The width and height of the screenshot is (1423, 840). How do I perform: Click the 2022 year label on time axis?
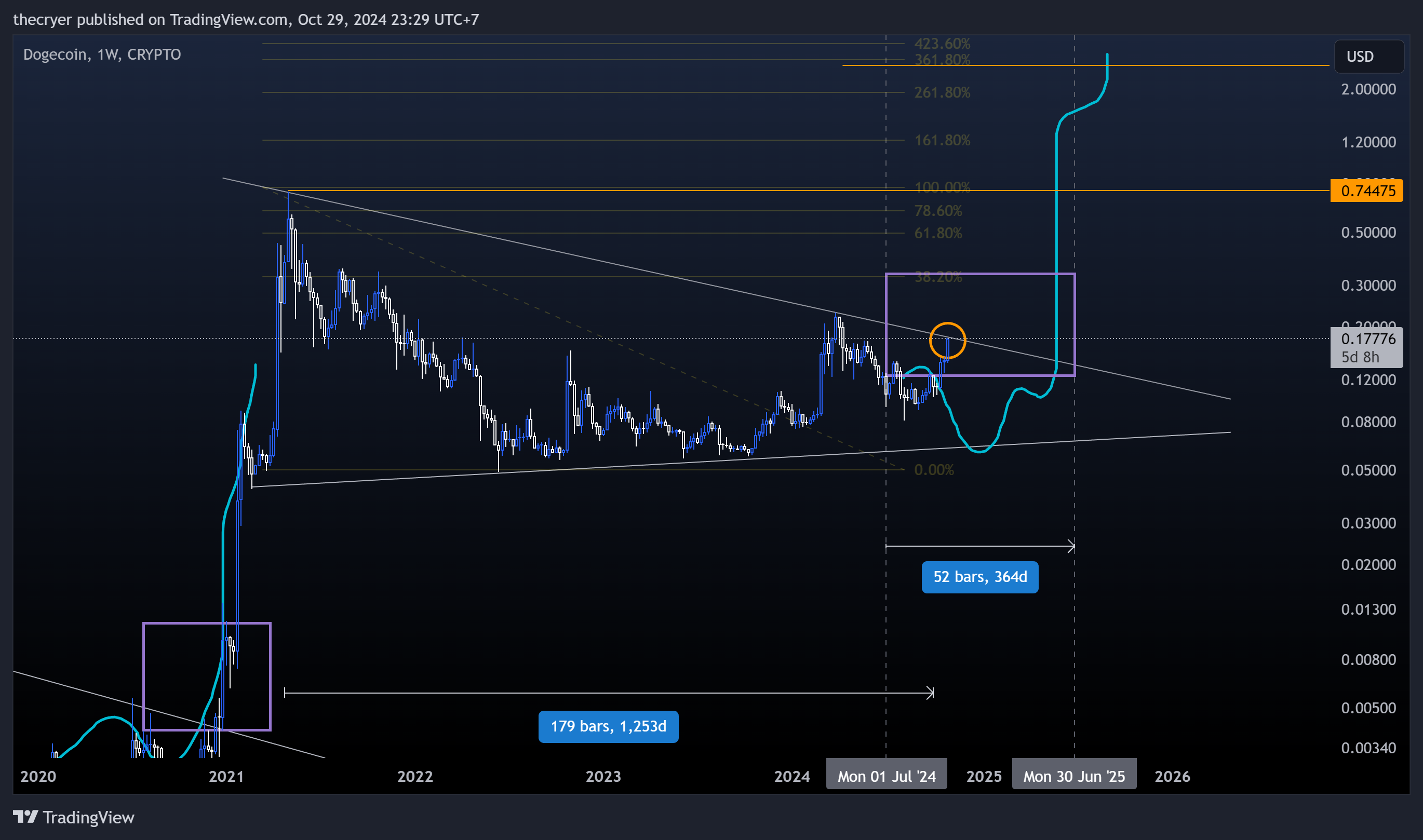tap(414, 776)
